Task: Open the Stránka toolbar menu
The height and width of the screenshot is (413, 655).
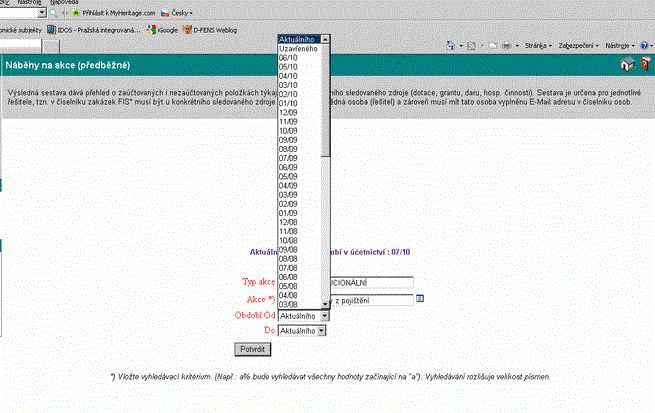Action: (x=538, y=46)
